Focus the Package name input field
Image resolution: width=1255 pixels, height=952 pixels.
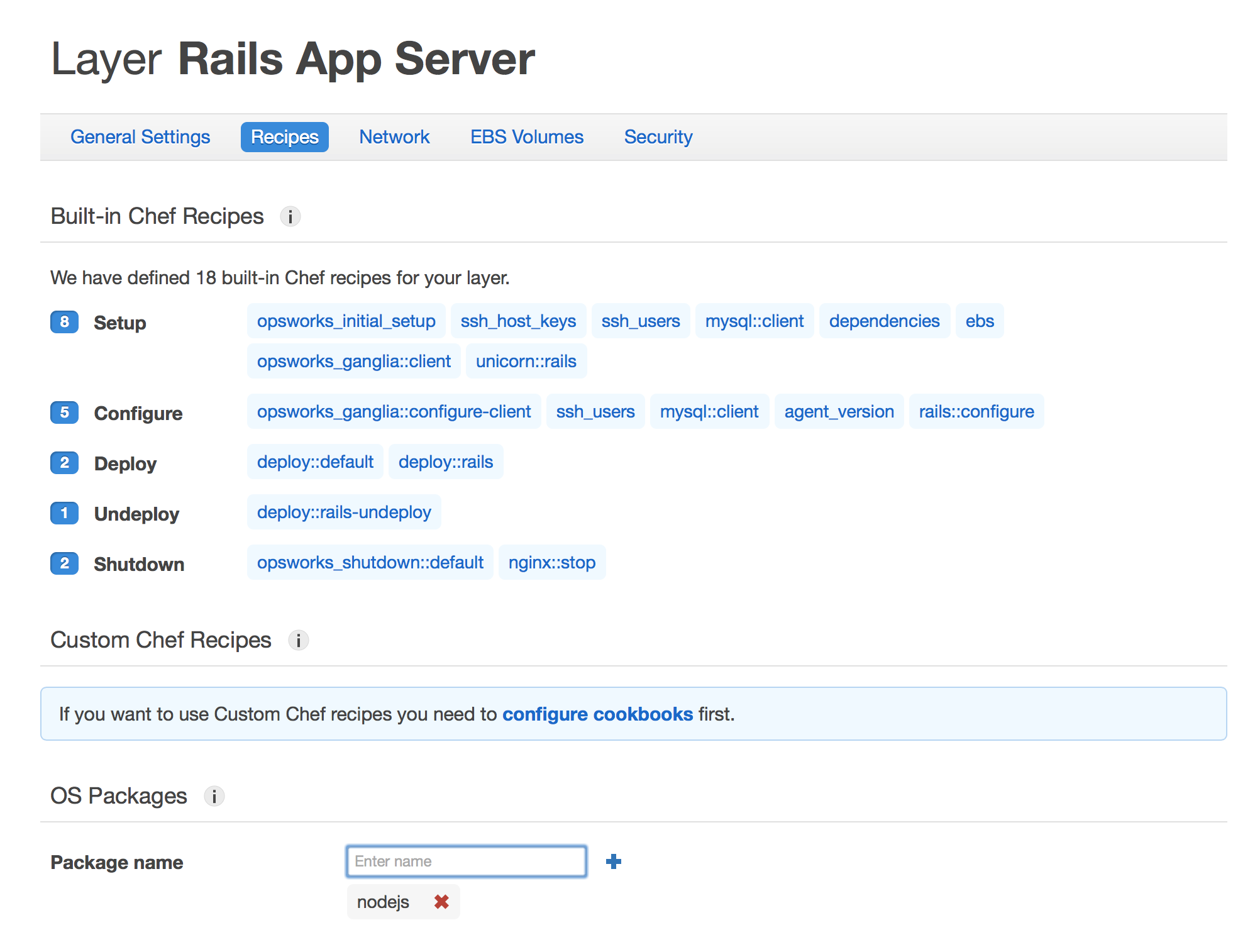[x=467, y=861]
